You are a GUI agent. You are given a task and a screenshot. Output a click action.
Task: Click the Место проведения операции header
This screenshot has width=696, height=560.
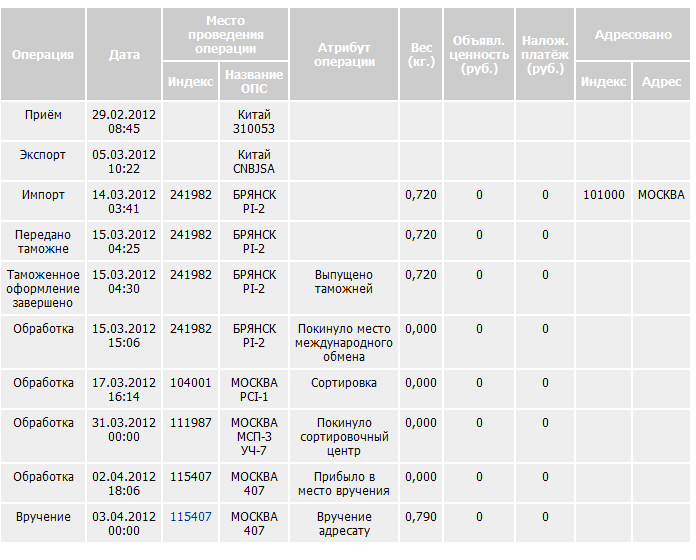[225, 34]
